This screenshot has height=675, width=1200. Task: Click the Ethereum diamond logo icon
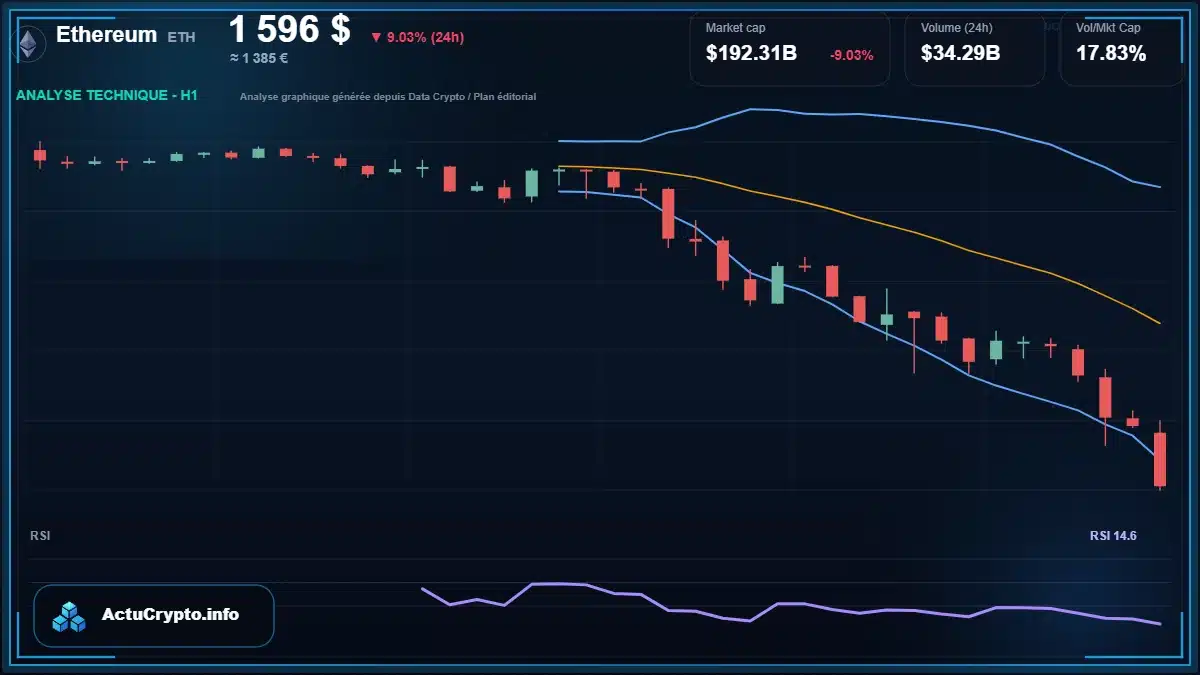(27, 43)
